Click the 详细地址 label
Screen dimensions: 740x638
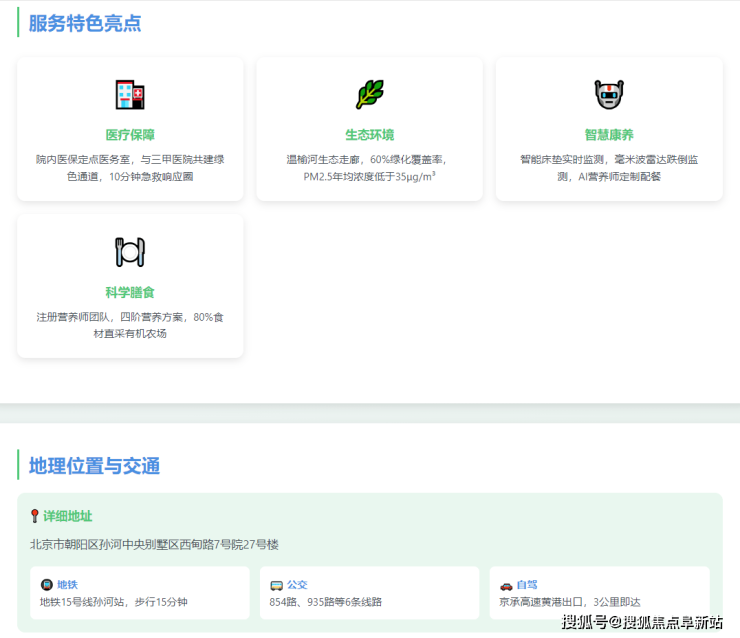tap(67, 516)
